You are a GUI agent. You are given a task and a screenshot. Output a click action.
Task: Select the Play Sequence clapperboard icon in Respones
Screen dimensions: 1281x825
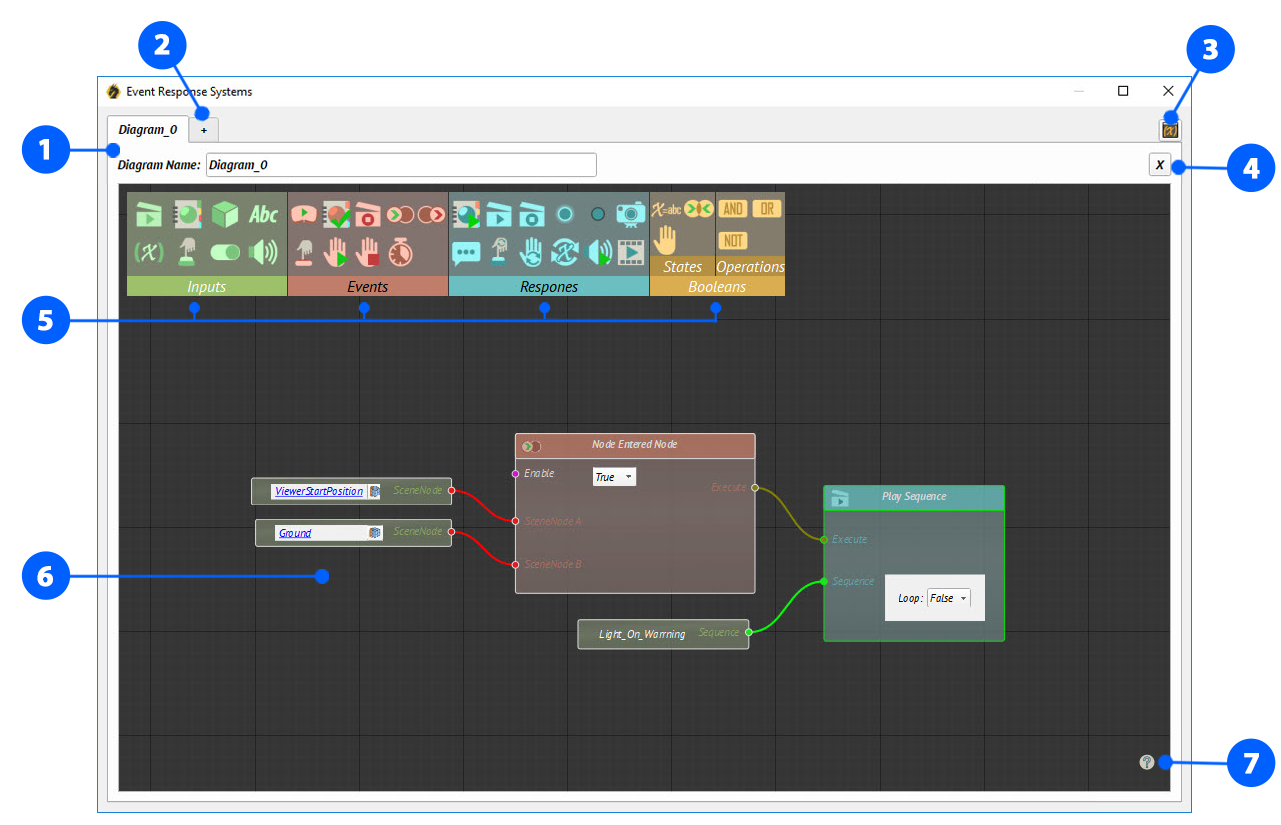coord(499,215)
